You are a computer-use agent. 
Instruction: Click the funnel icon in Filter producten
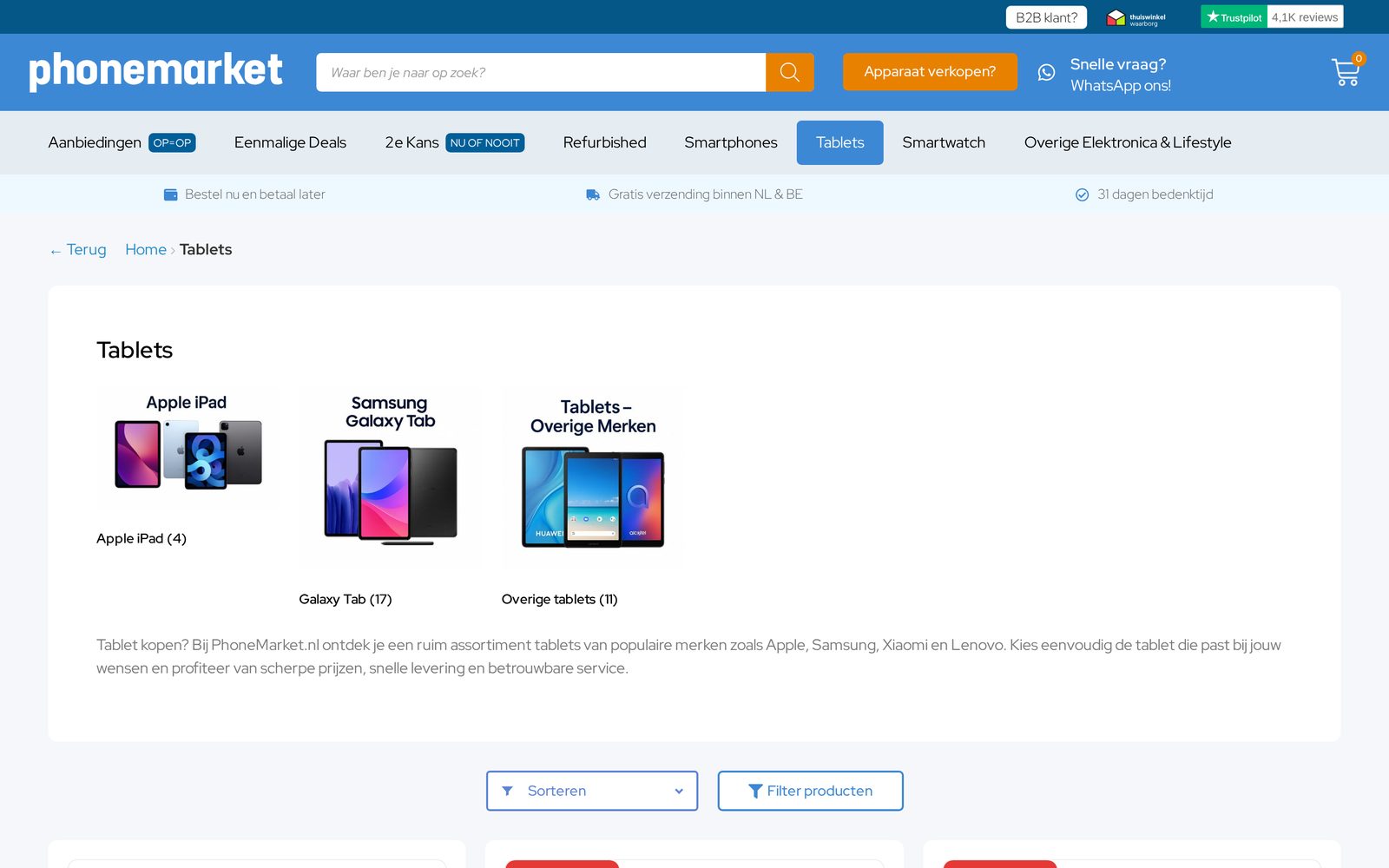click(755, 791)
